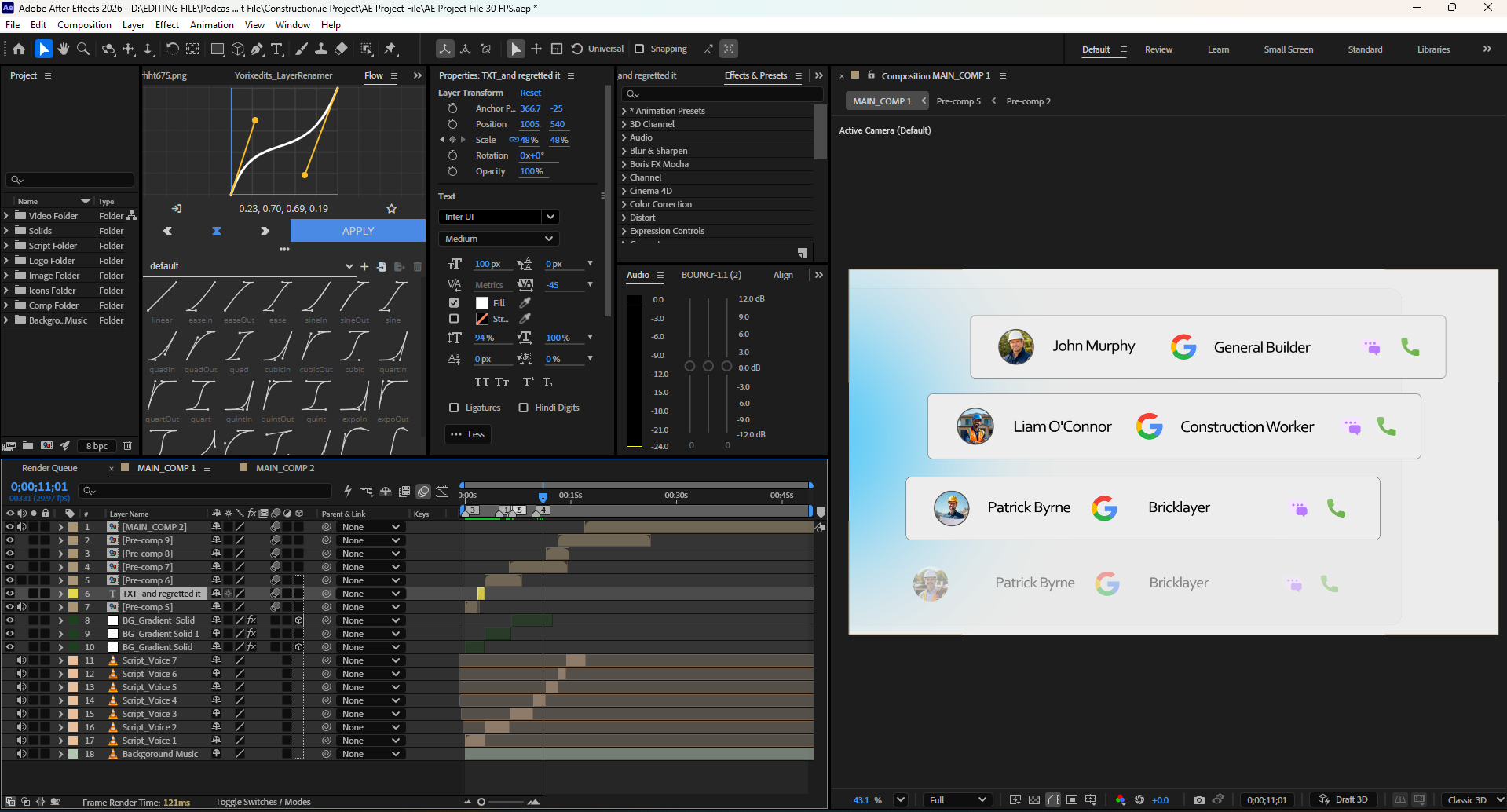Screen dimensions: 1507x812
Task: Click the All Caps TT button
Action: (482, 382)
